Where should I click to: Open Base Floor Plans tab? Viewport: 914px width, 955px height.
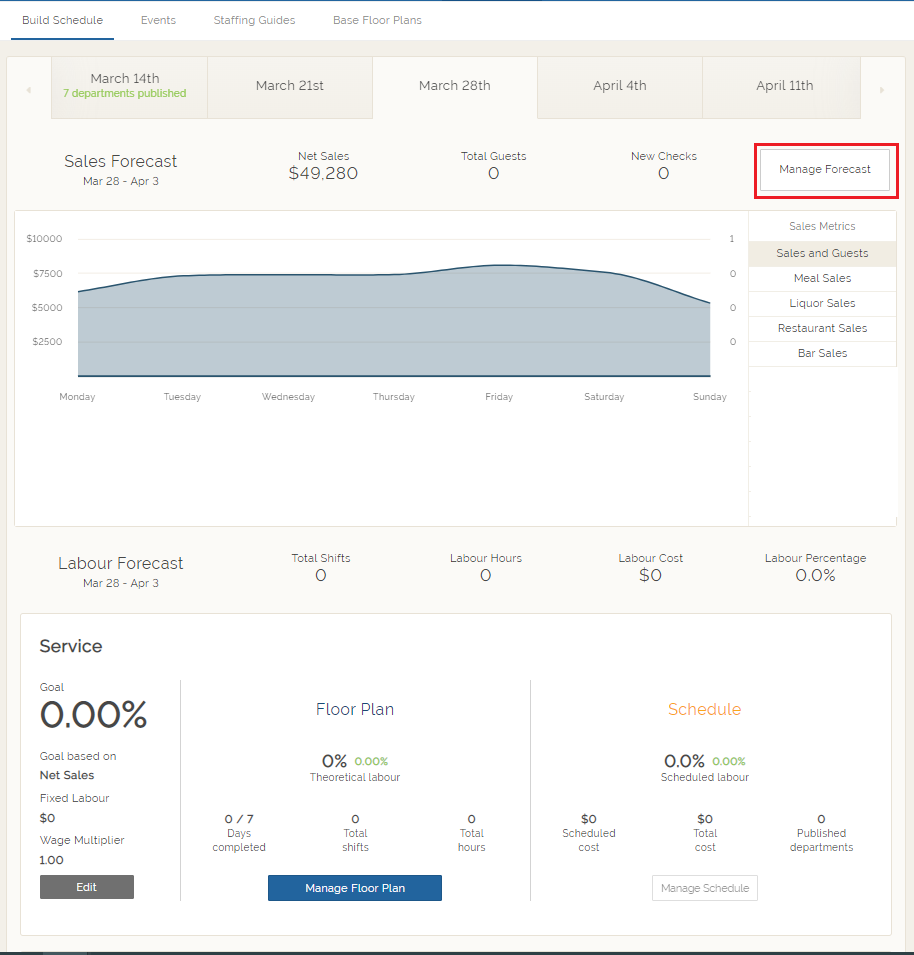click(x=377, y=20)
